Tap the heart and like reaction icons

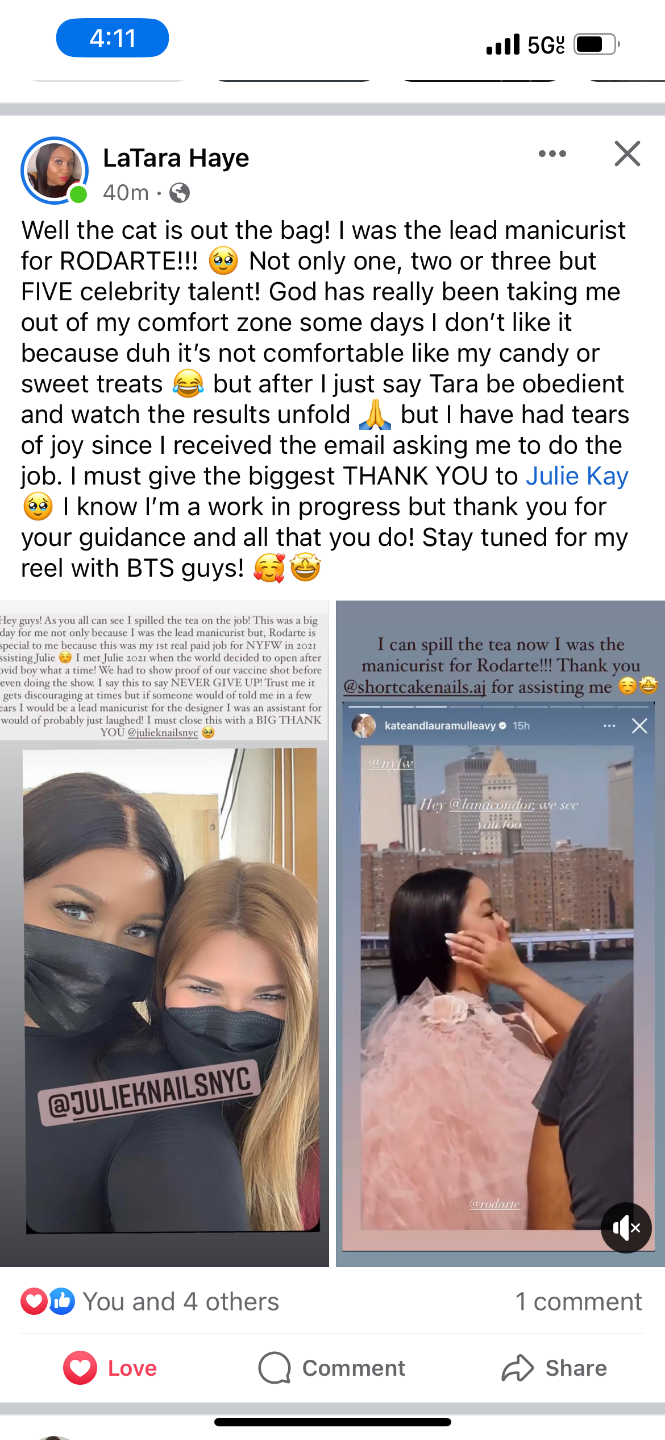[x=48, y=1301]
